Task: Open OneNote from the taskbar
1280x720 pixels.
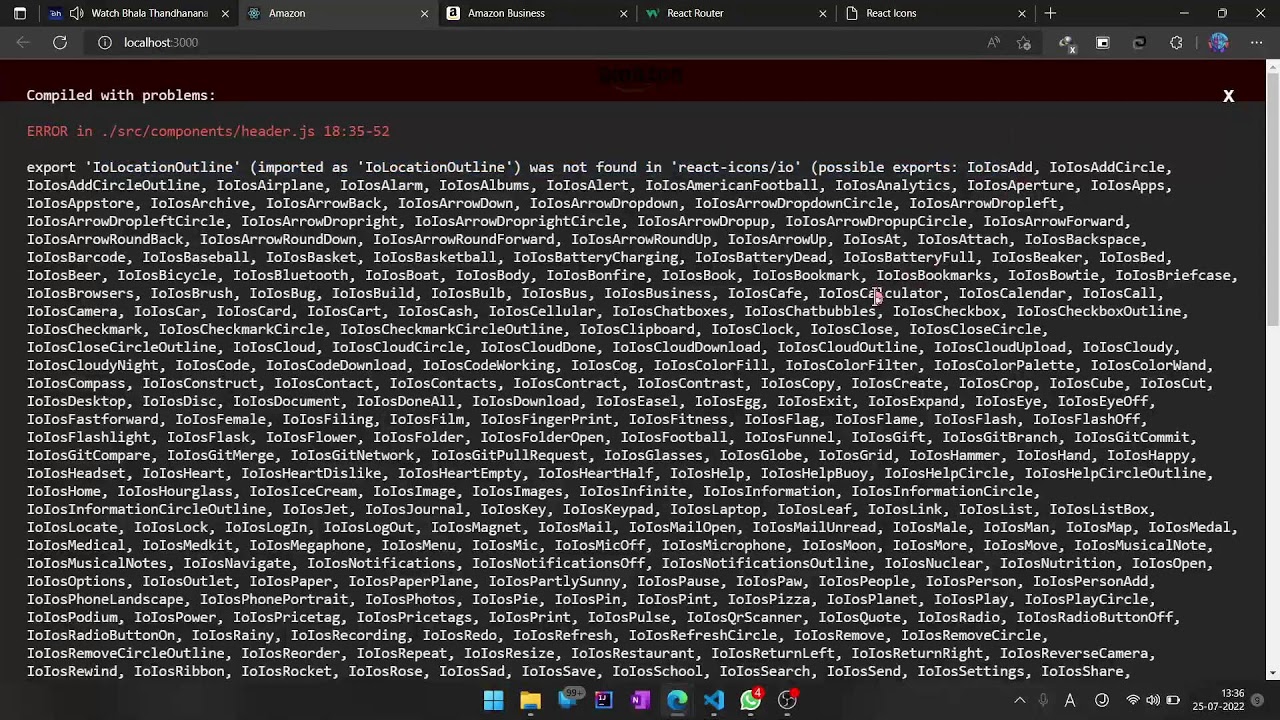Action: coord(641,700)
